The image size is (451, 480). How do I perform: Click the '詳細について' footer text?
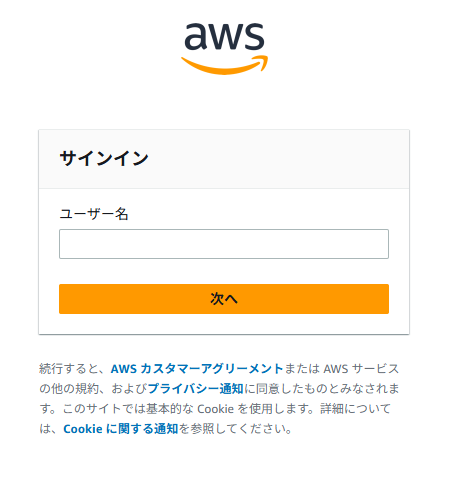(x=355, y=409)
